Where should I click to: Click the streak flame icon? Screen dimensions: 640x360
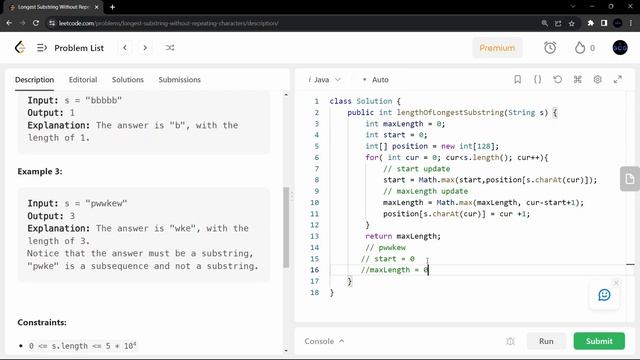pos(580,48)
